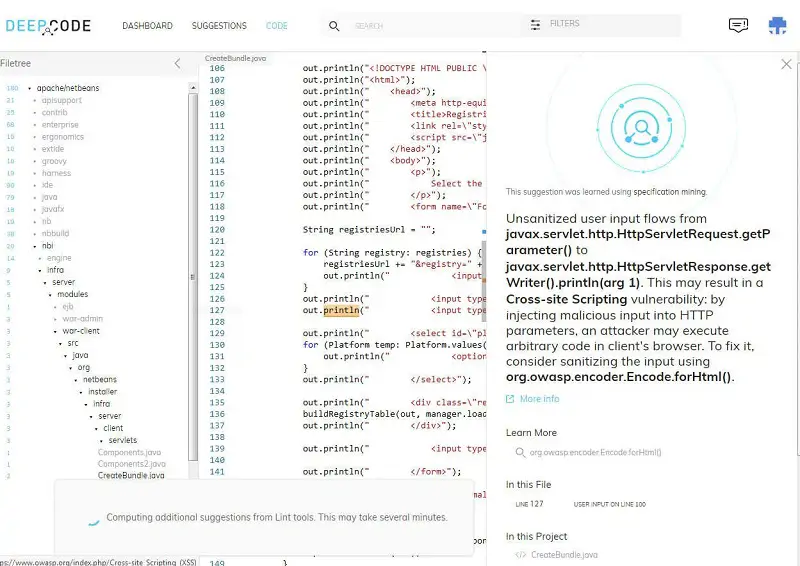
Task: Click the DeepCode logo
Action: pyautogui.click(x=50, y=25)
